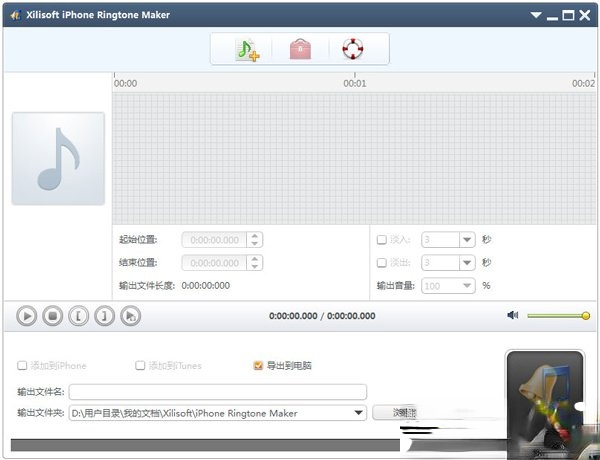Open fade-in seconds dropdown
600x460 pixels.
point(467,240)
